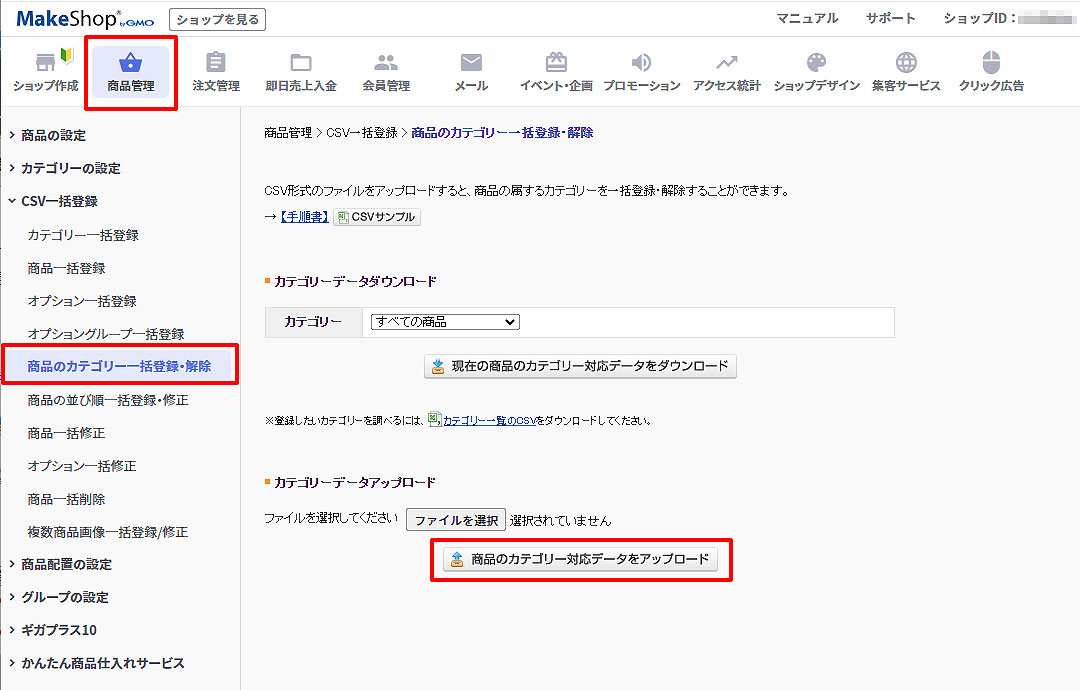Expand 商品の設定 in the sidebar

click(53, 135)
